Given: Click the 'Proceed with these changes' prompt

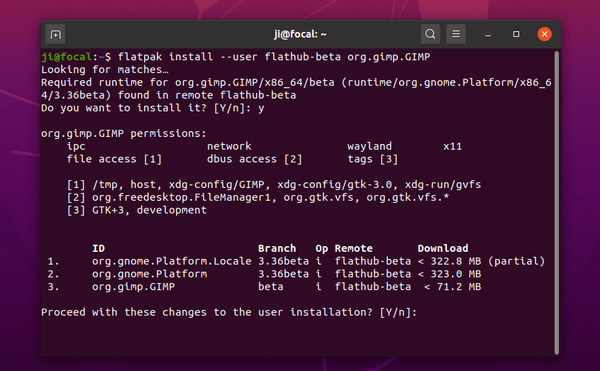Looking at the screenshot, I should tap(229, 312).
